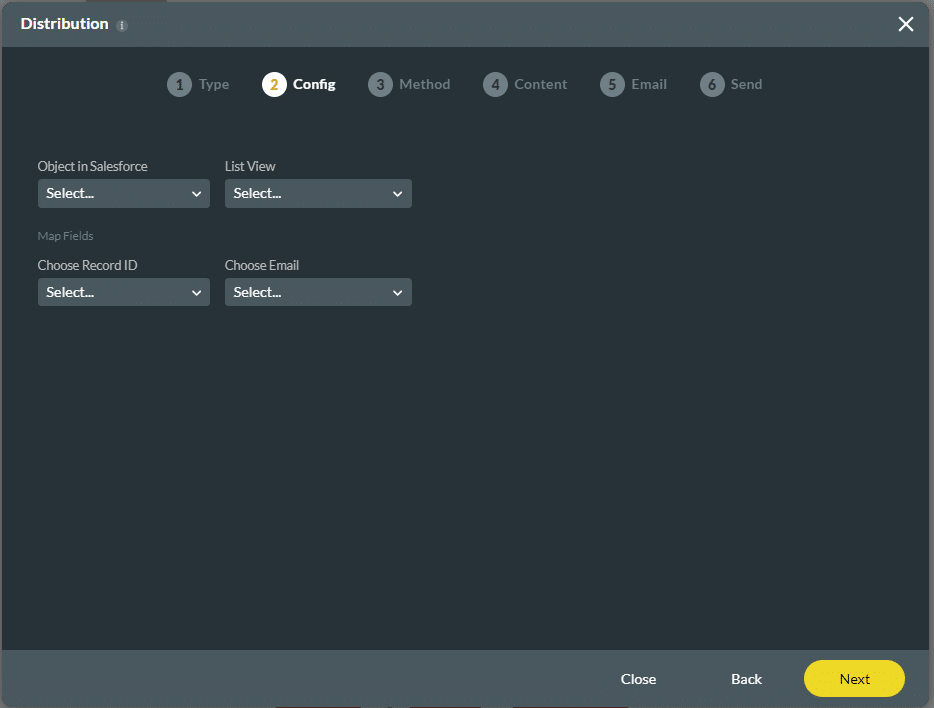Screen dimensions: 934x708
Task: Click the Distribution dialog title
Action: click(x=65, y=24)
